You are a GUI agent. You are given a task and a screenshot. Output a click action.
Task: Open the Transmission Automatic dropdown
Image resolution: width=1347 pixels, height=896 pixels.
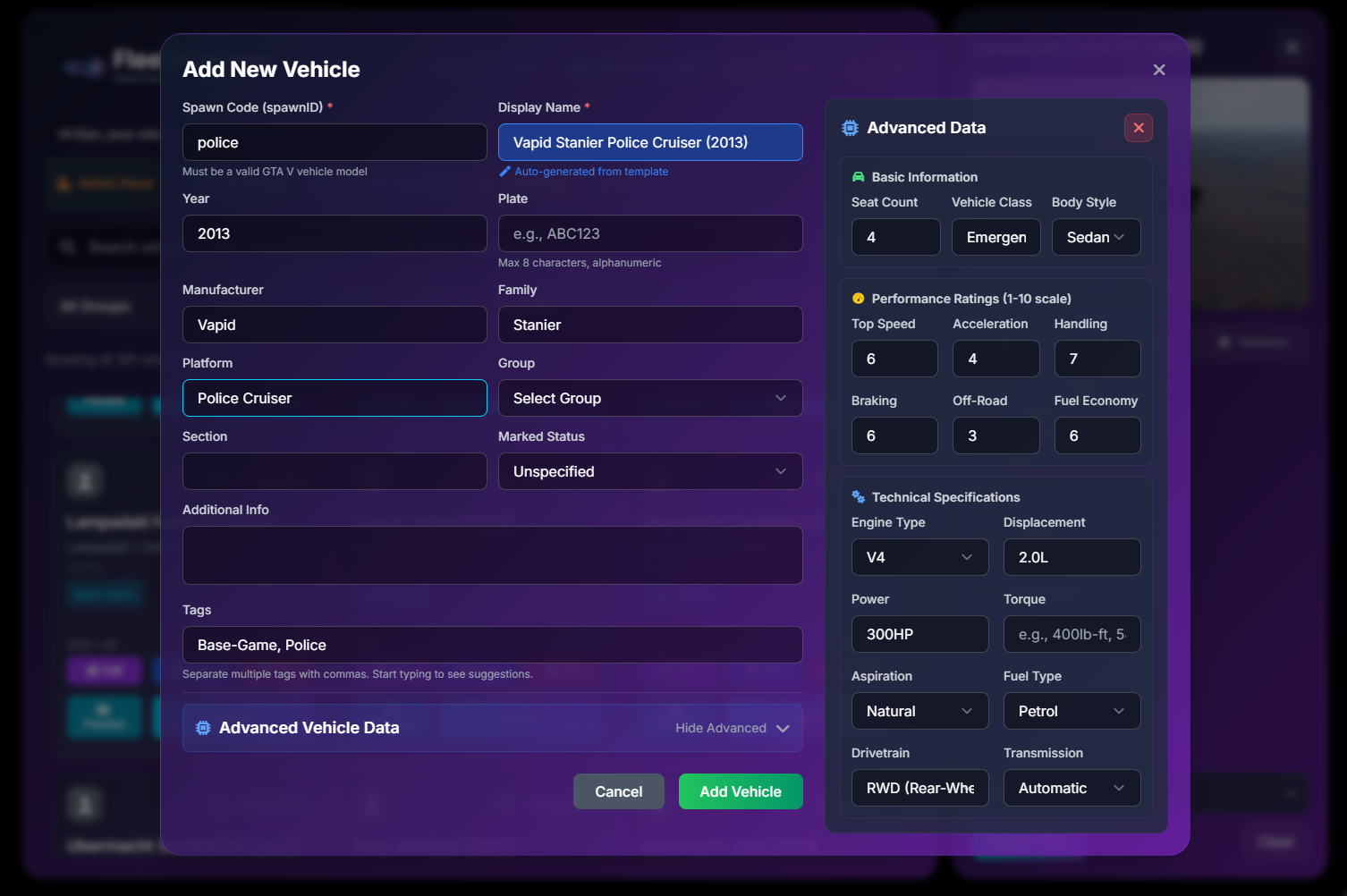click(1072, 788)
